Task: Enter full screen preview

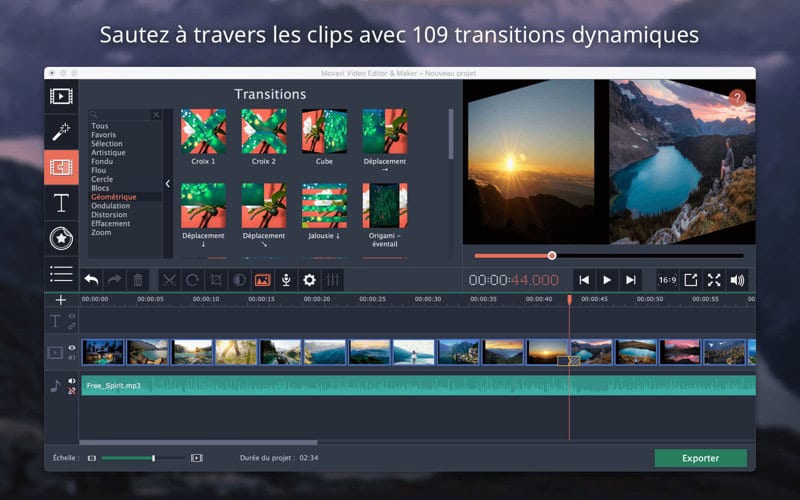Action: point(714,280)
